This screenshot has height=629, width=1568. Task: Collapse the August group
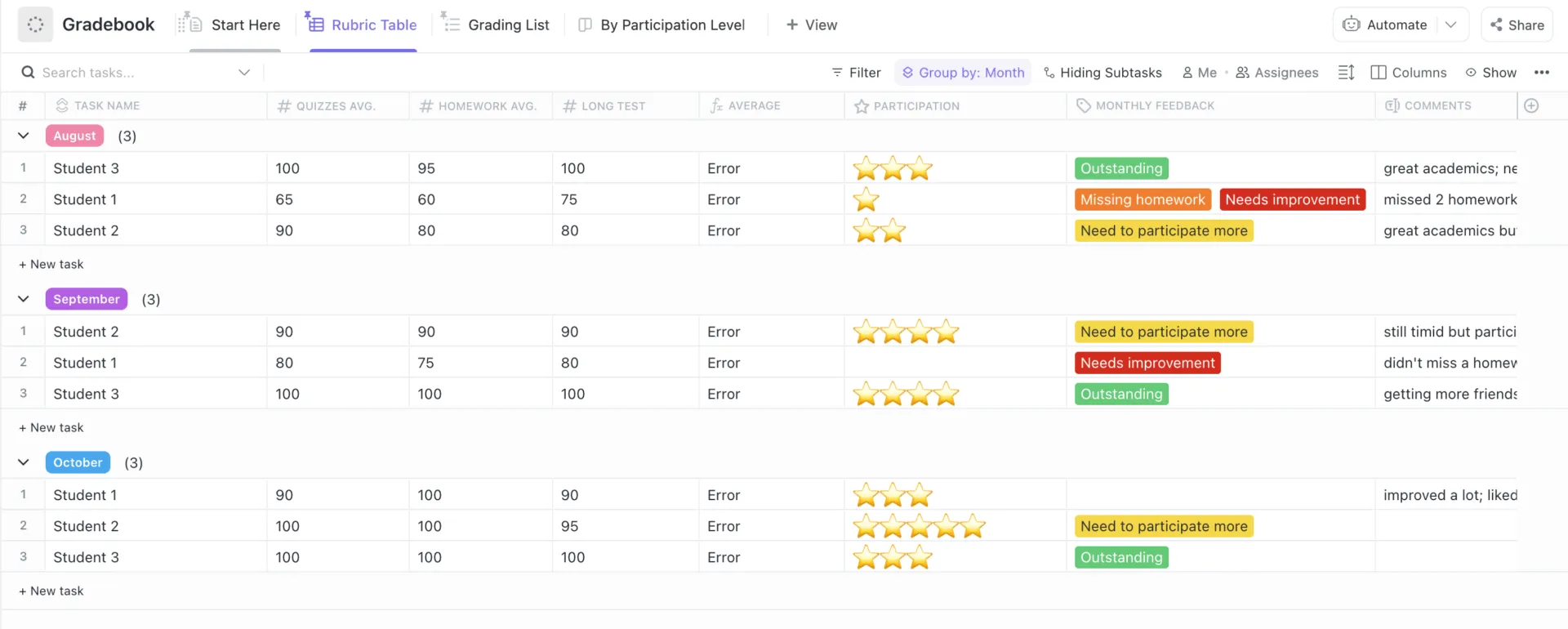pyautogui.click(x=24, y=136)
